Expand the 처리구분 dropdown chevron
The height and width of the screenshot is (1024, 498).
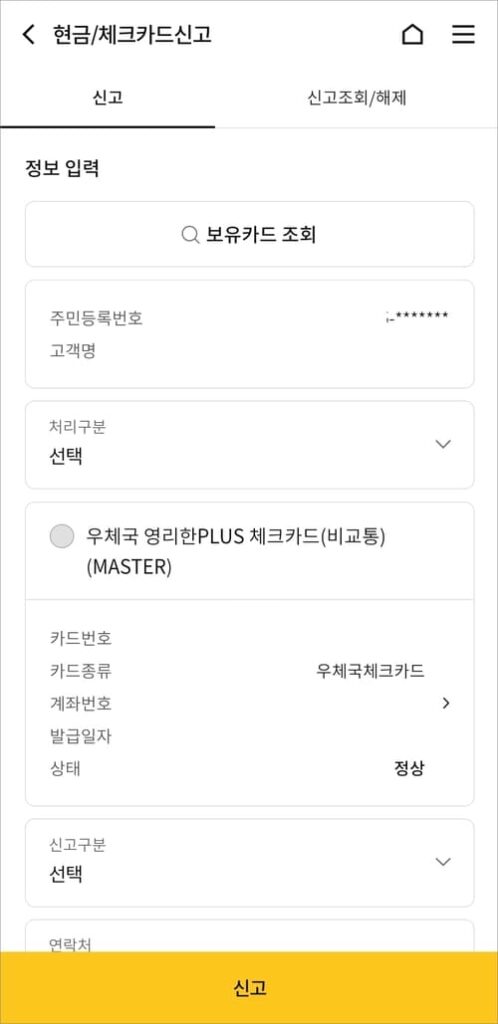(443, 444)
